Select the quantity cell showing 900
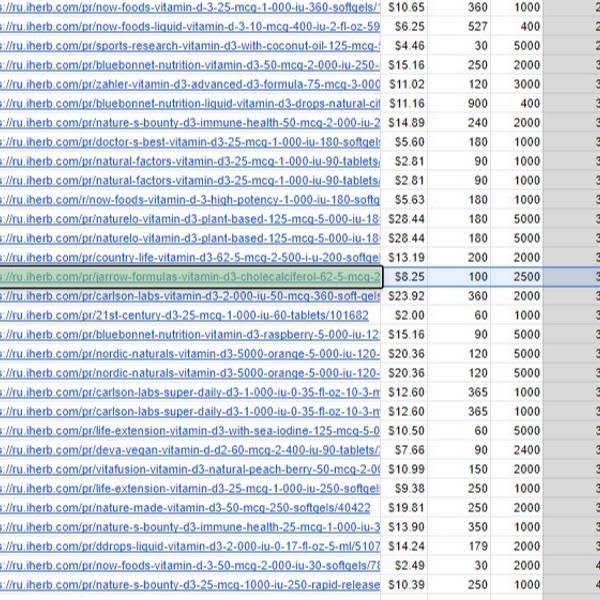This screenshot has width=600, height=600. [459, 103]
